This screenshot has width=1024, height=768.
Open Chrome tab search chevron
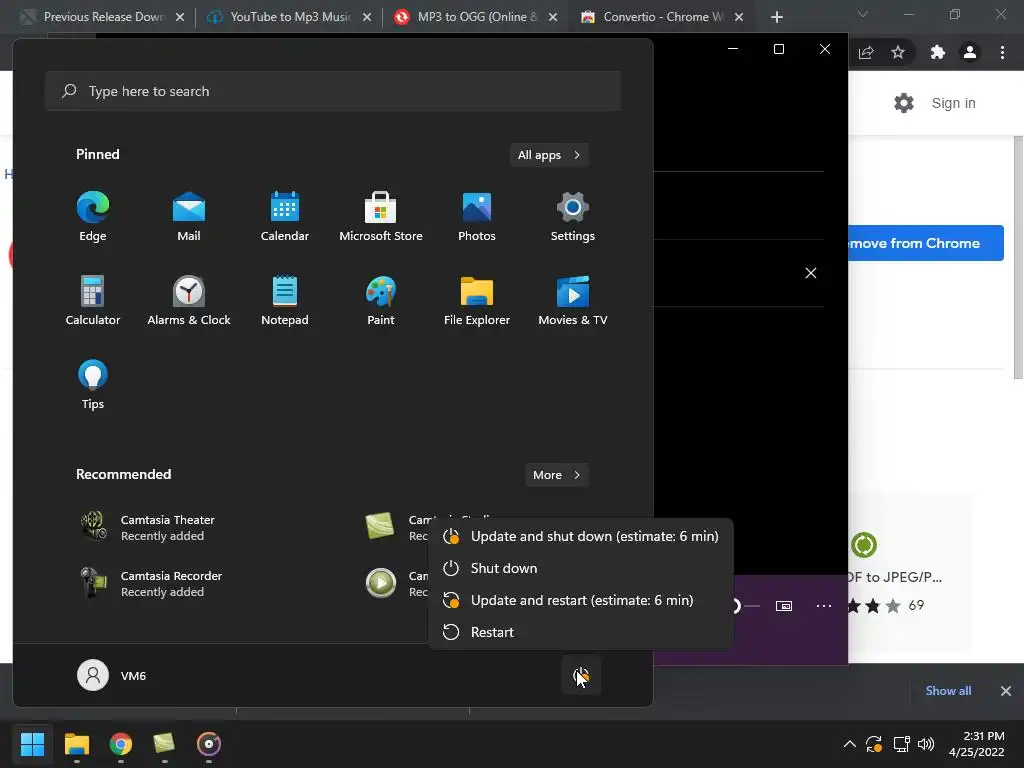[863, 14]
